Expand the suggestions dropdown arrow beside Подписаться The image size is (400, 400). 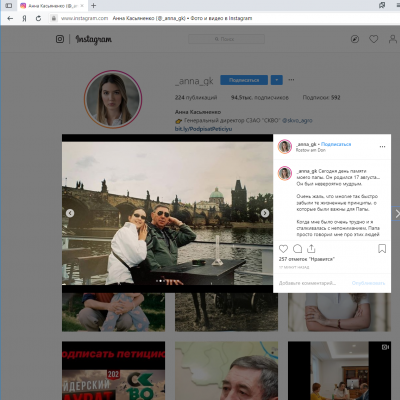point(277,80)
